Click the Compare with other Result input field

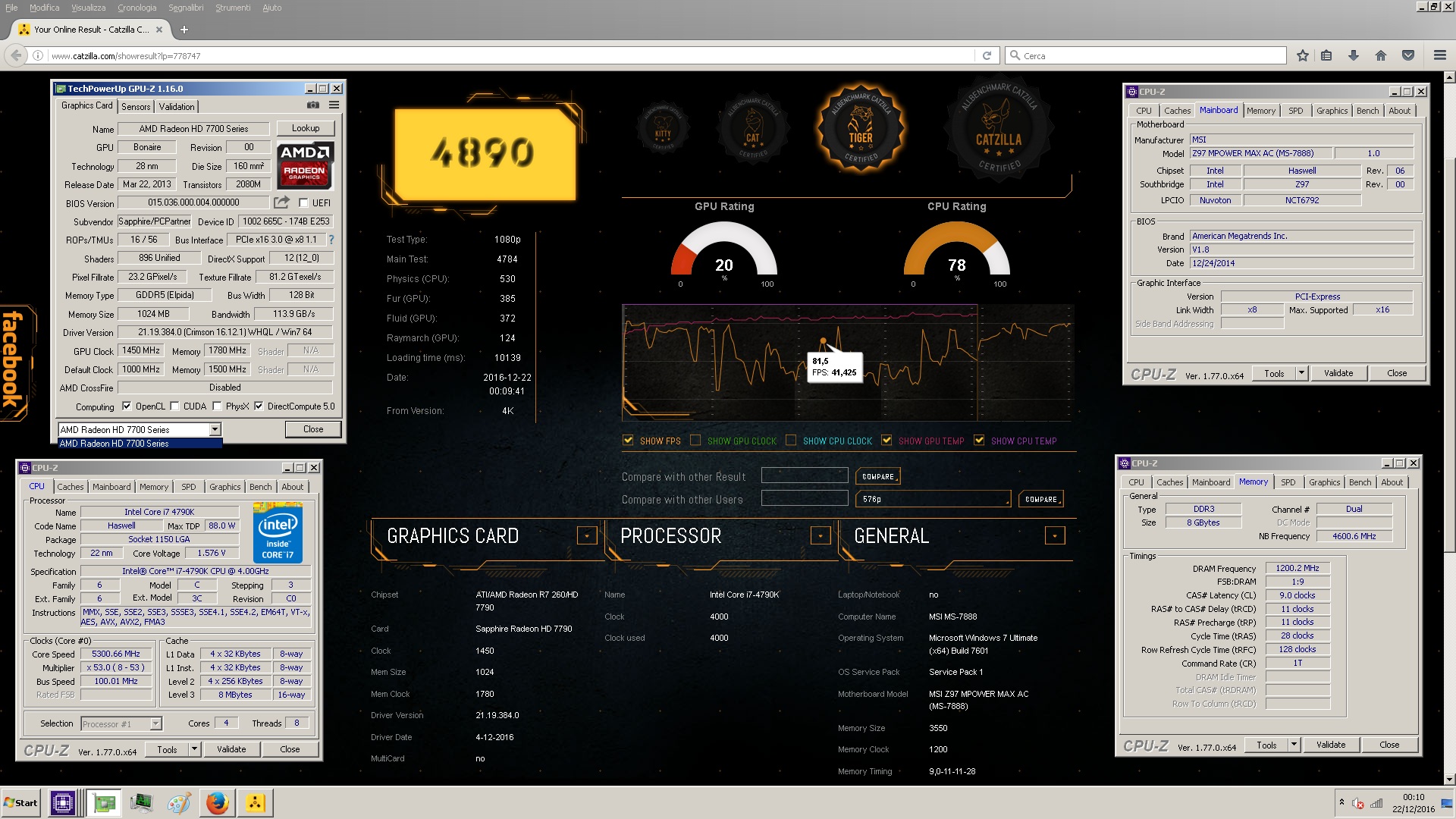point(805,475)
